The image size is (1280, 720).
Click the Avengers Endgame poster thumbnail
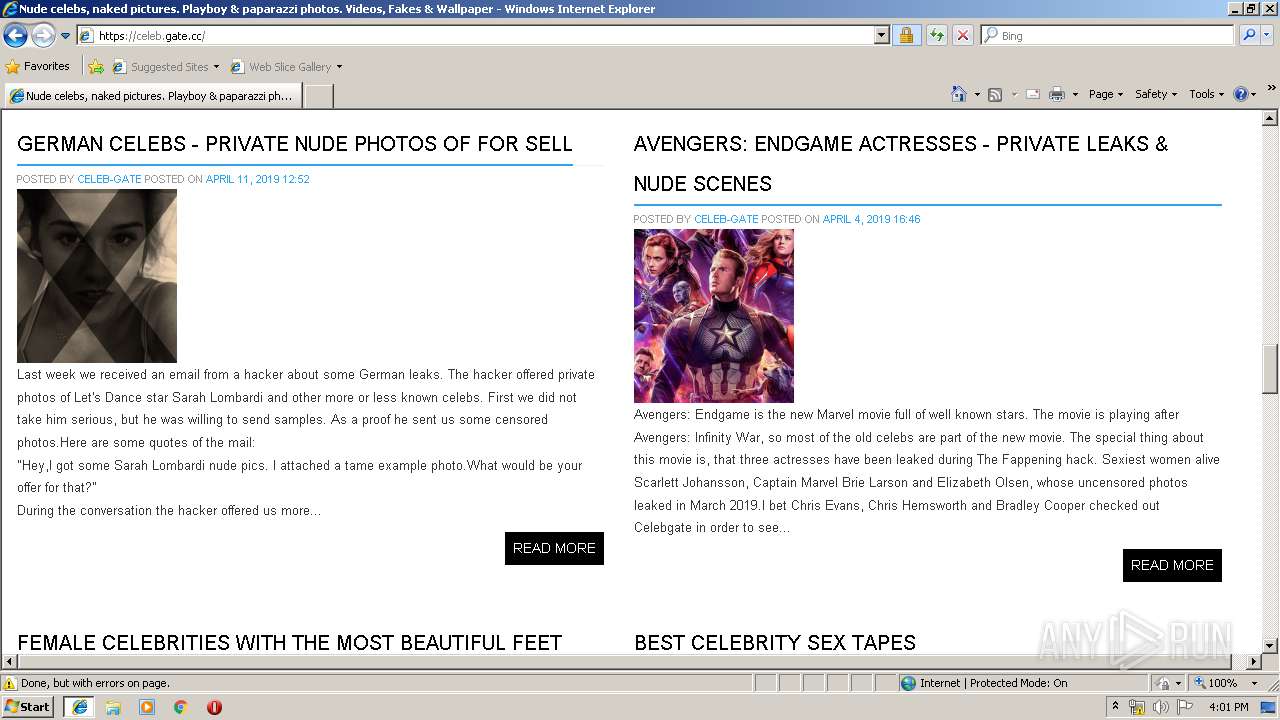pyautogui.click(x=714, y=316)
